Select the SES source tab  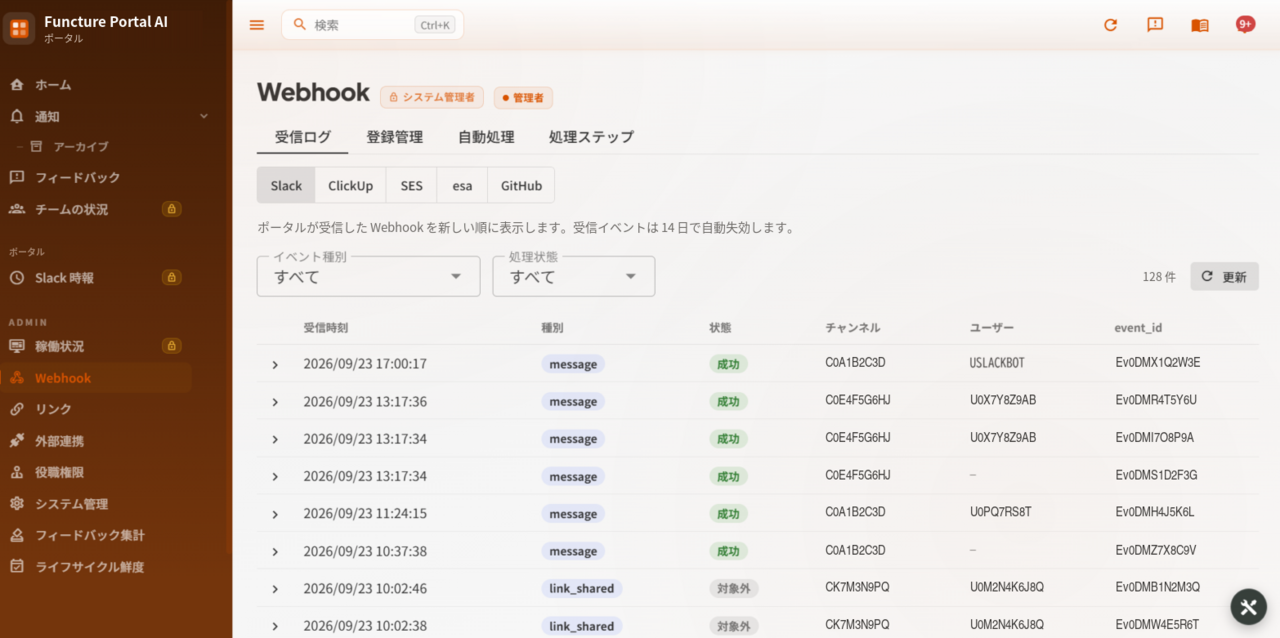[412, 185]
